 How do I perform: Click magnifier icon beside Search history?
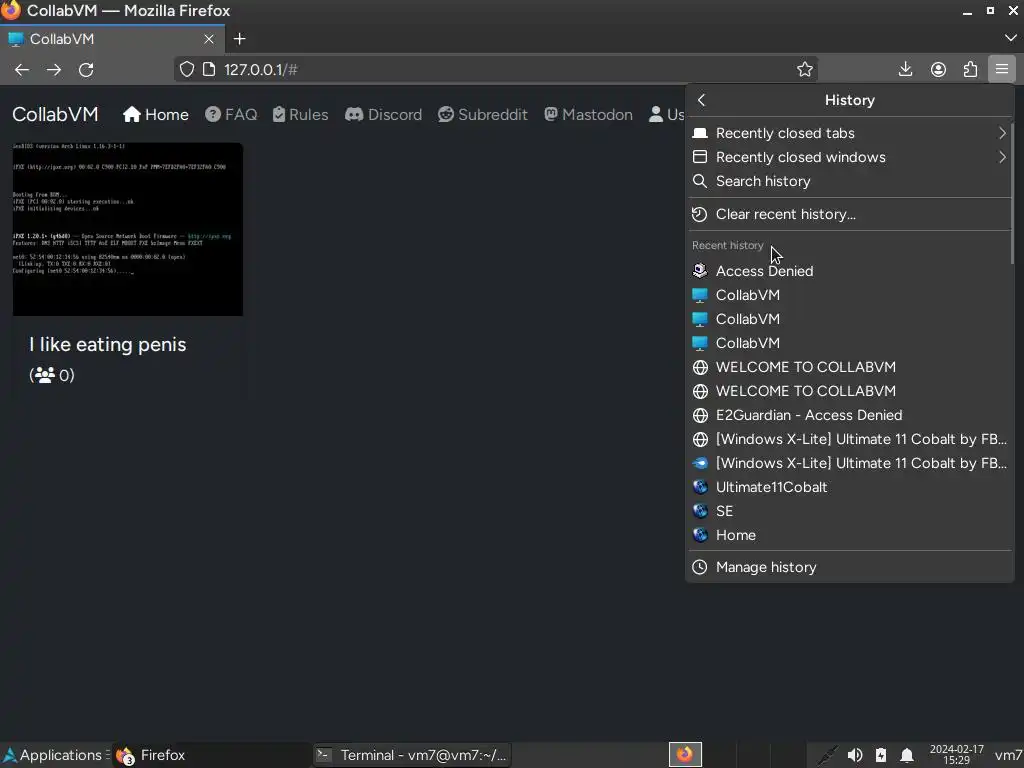pyautogui.click(x=699, y=181)
